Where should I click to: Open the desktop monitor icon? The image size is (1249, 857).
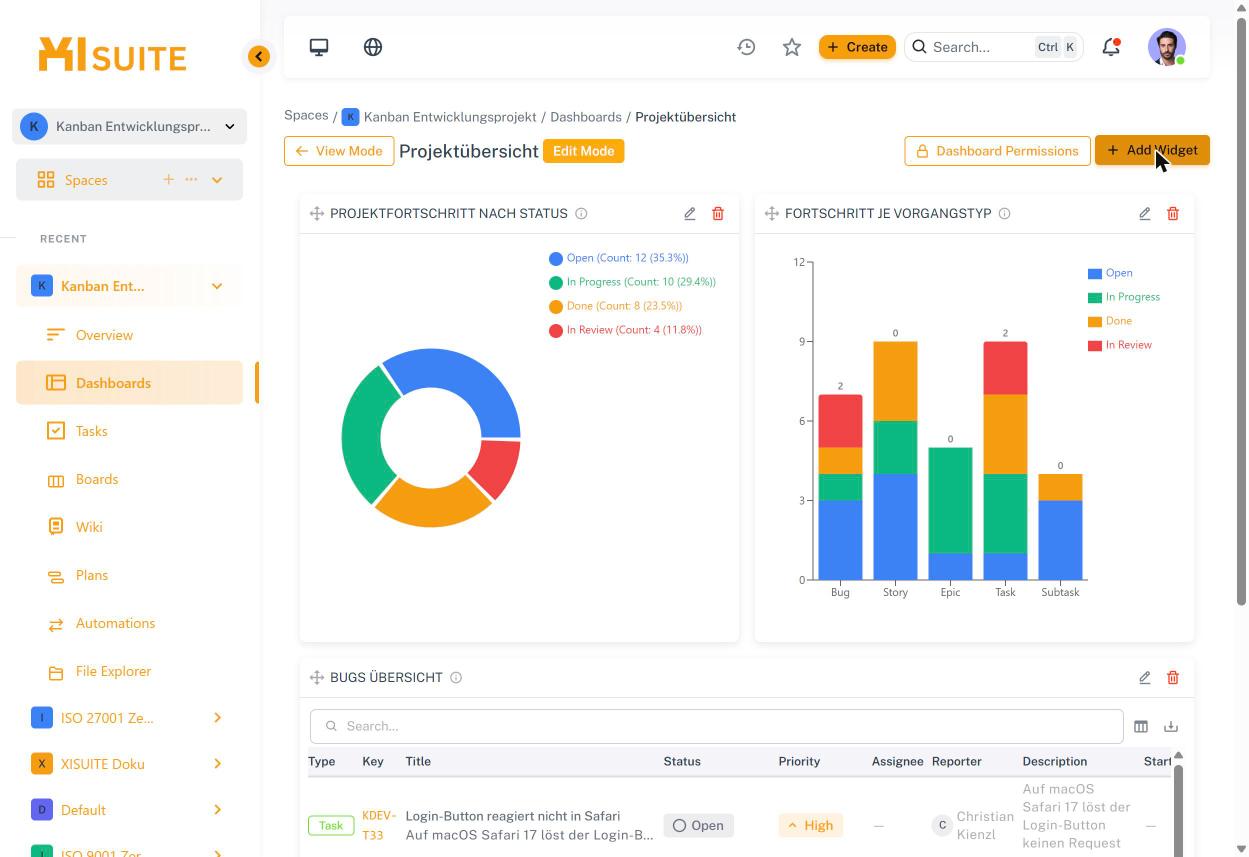(x=319, y=47)
